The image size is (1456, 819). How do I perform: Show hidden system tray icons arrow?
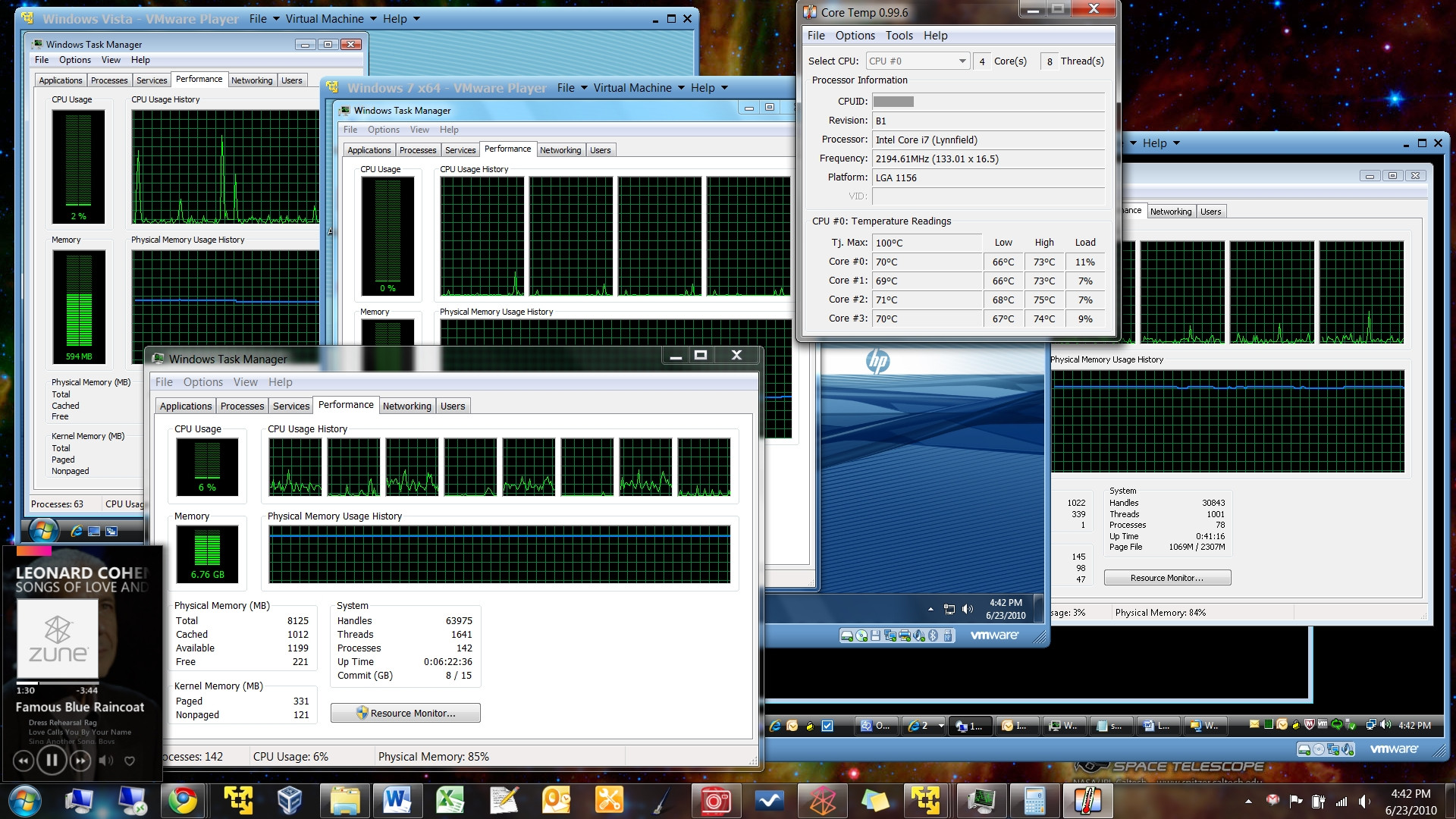(x=1248, y=802)
